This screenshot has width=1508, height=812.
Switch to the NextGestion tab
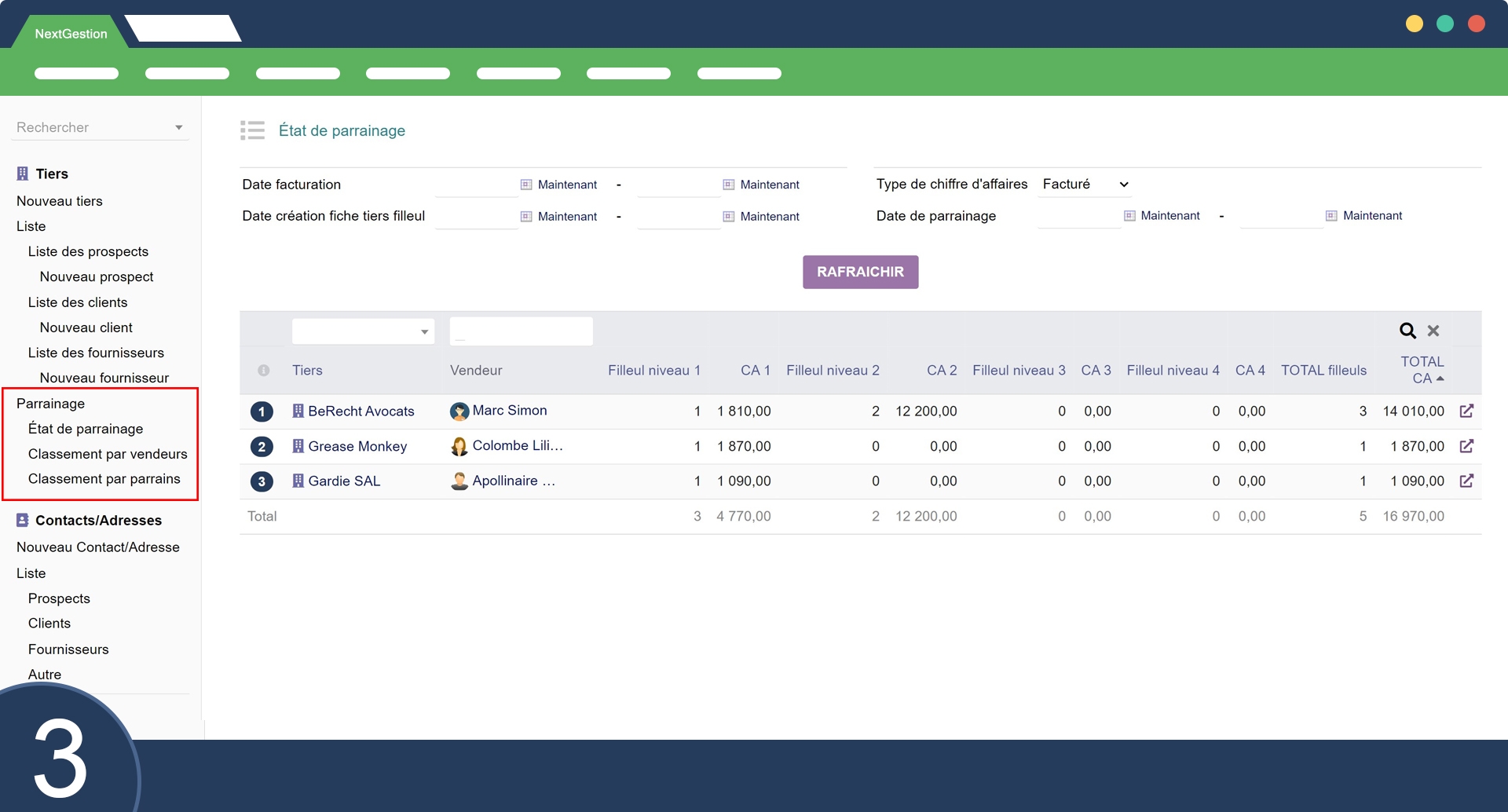click(x=71, y=34)
